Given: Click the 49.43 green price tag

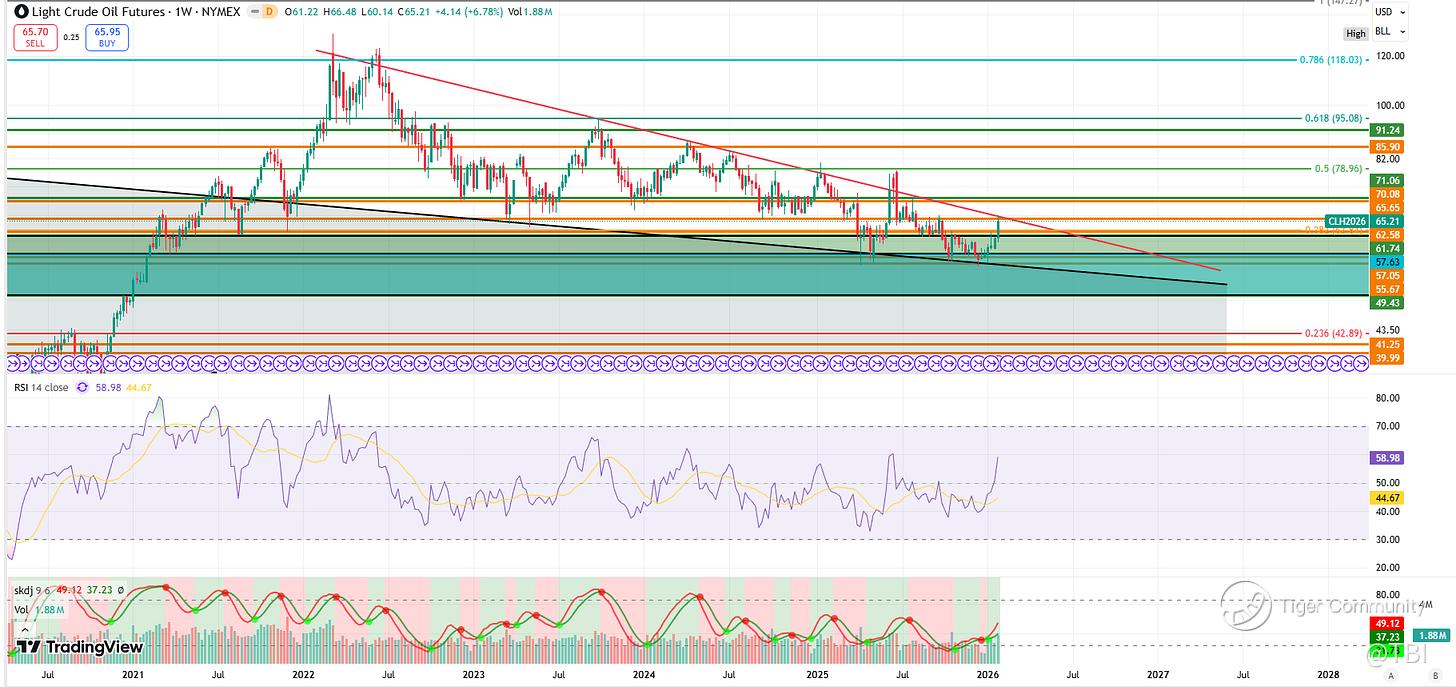Looking at the screenshot, I should (x=1387, y=302).
